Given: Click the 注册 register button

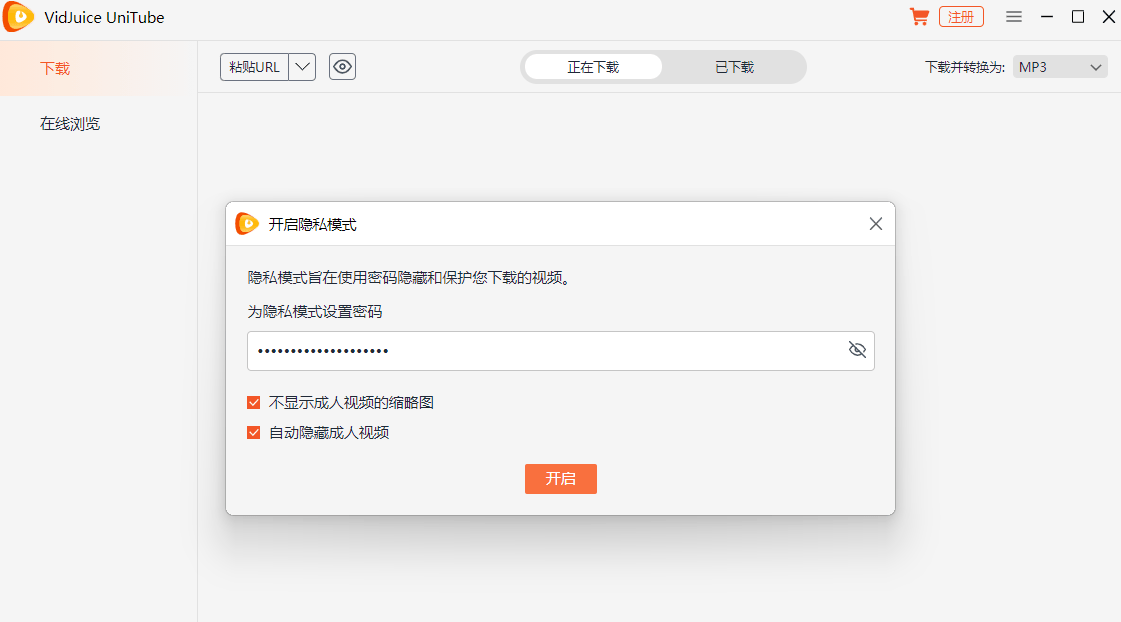Looking at the screenshot, I should point(961,17).
